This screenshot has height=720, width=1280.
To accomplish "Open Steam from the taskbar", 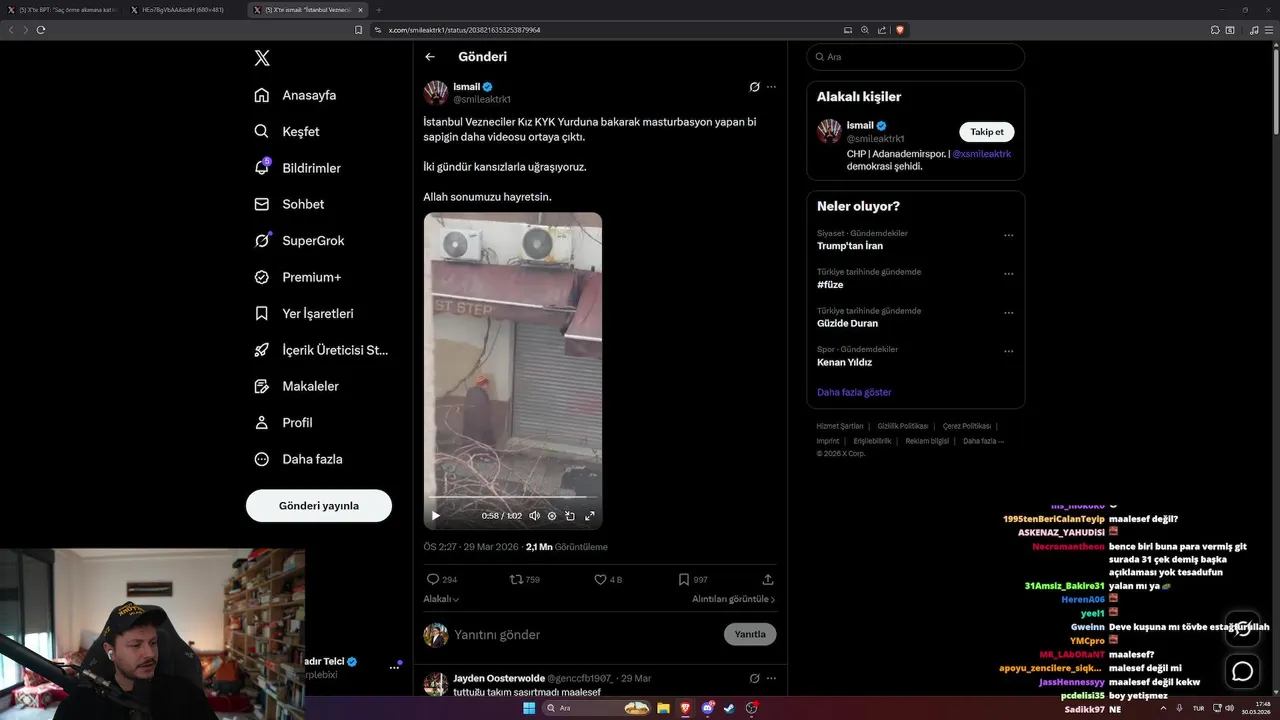I will [729, 708].
